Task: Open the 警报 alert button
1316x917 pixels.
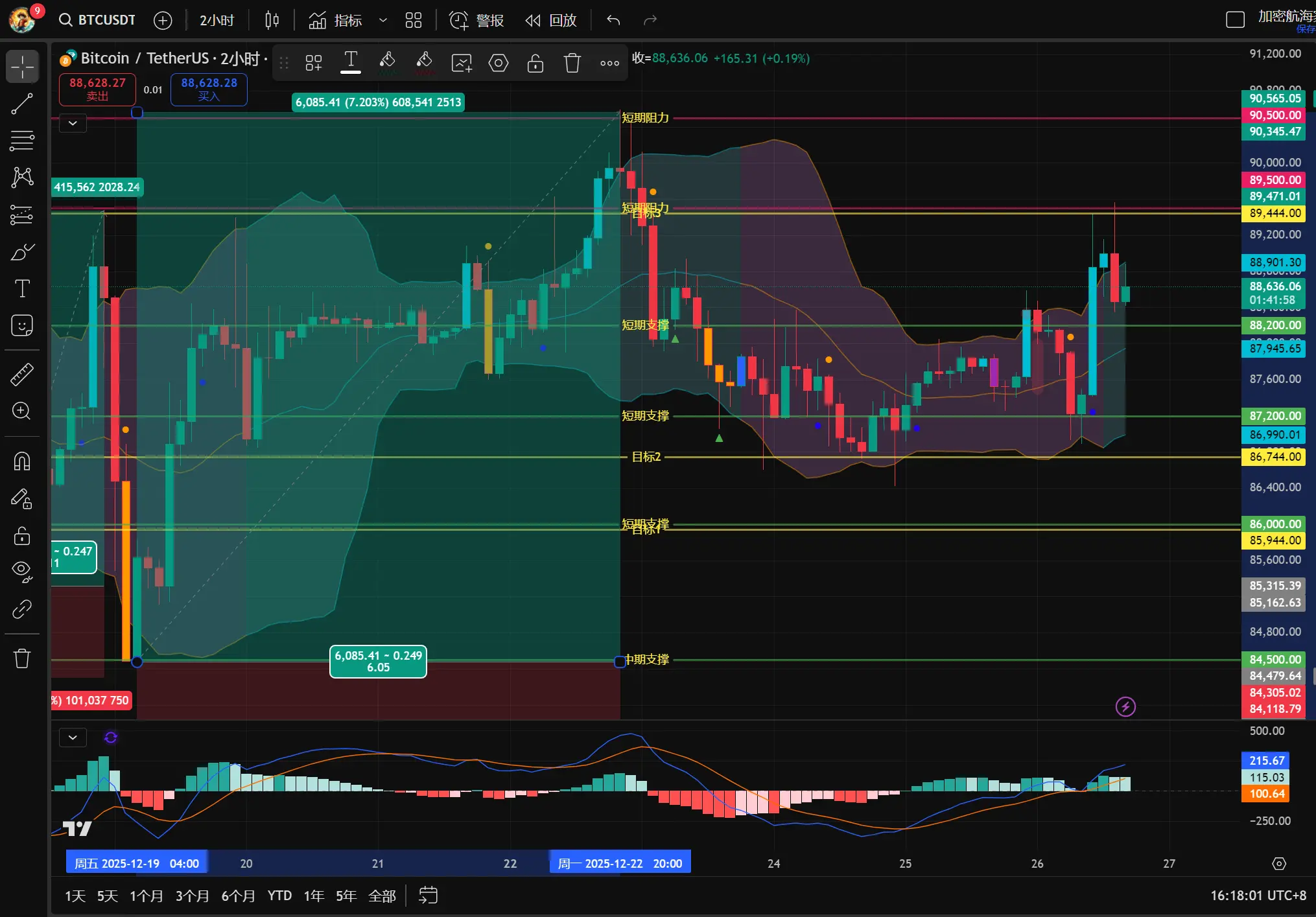Action: pyautogui.click(x=477, y=20)
